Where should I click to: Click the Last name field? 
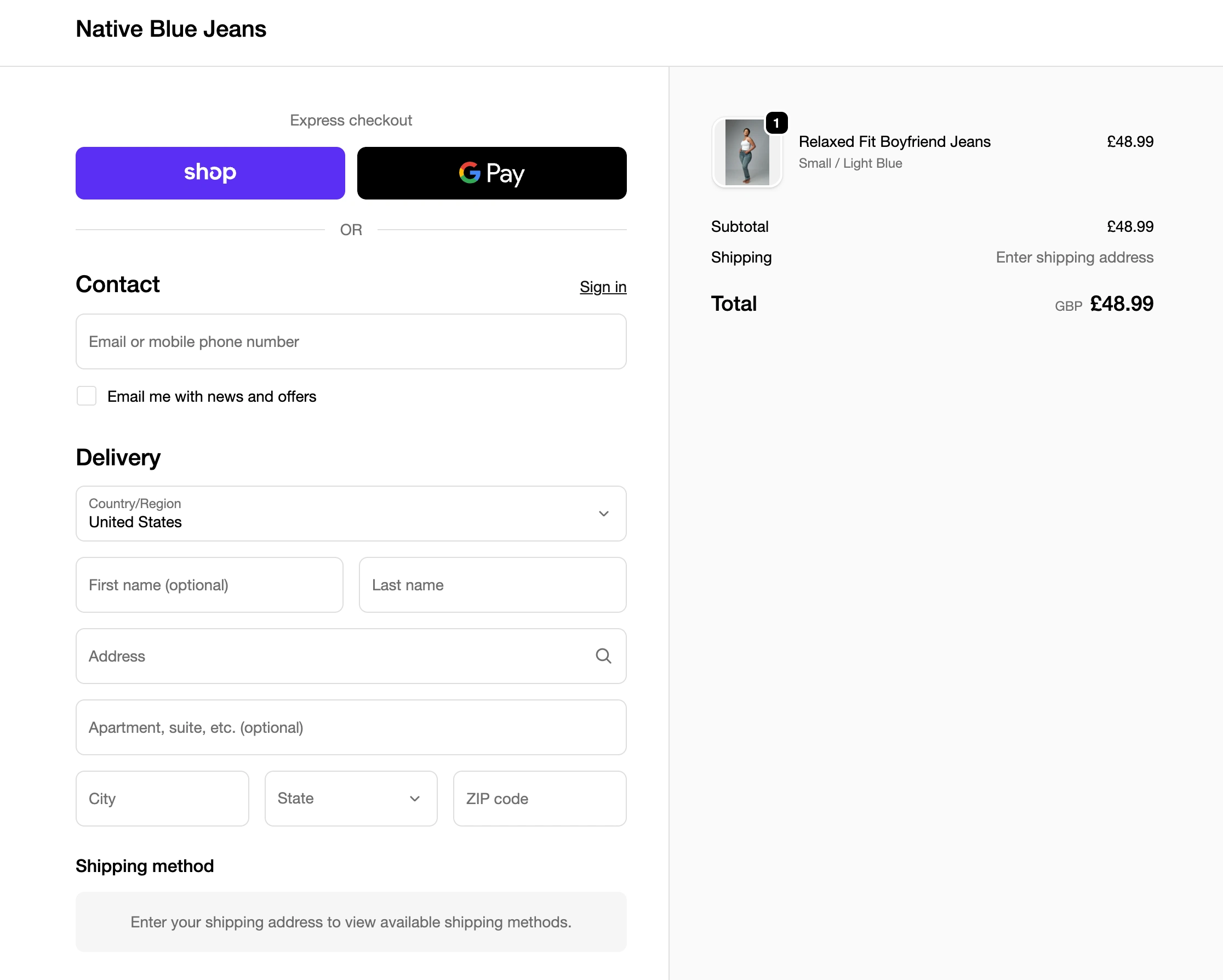[x=492, y=585]
